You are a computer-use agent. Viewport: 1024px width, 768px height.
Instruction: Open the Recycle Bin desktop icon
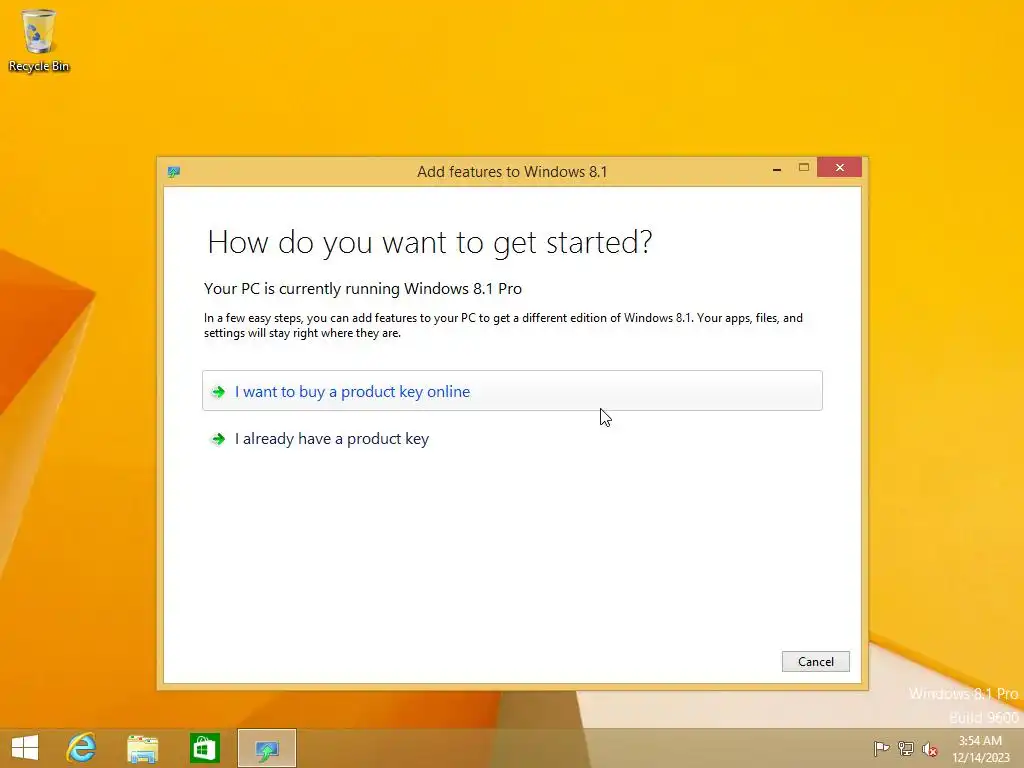(39, 40)
